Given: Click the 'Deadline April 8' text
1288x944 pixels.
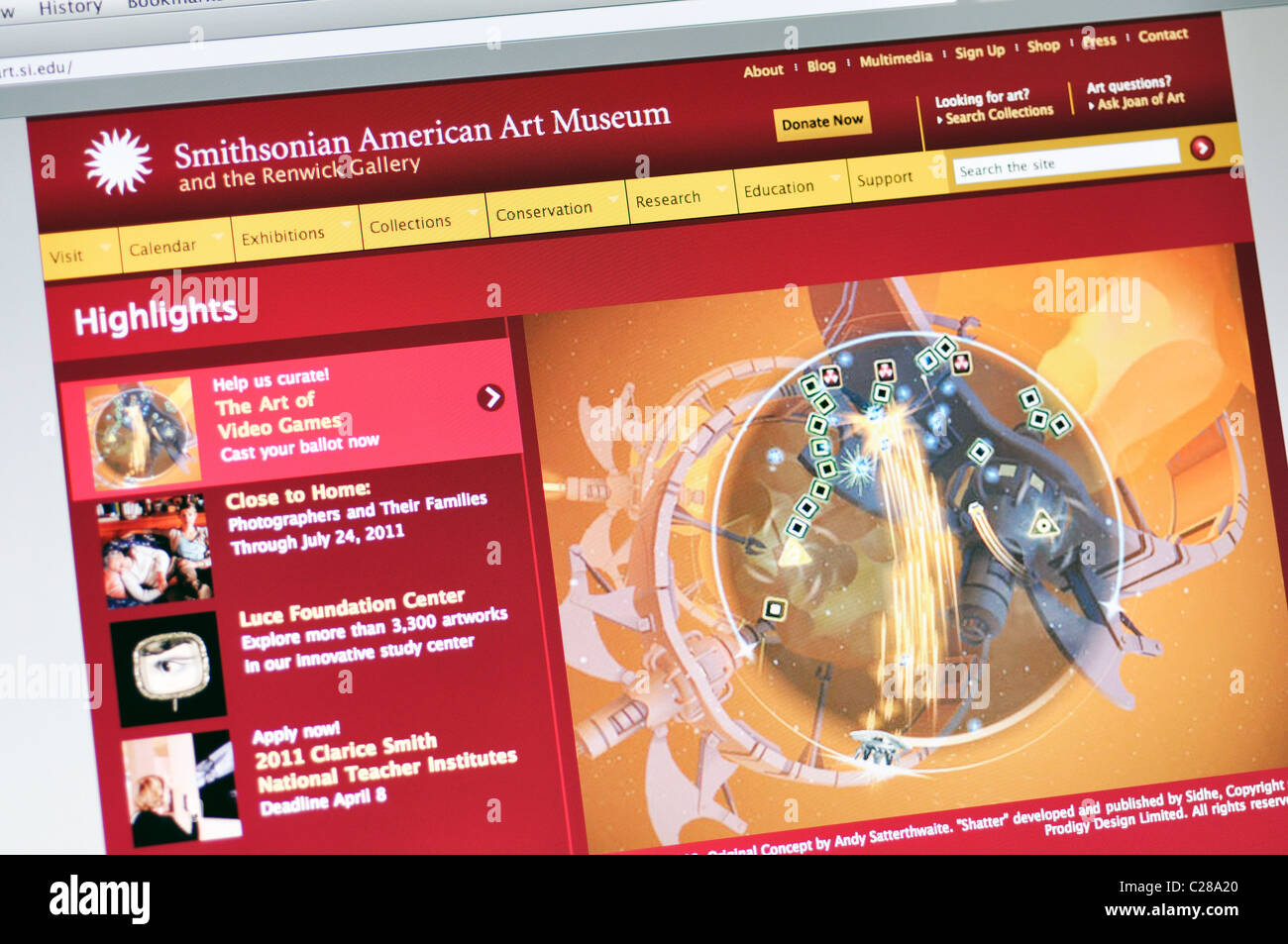Looking at the screenshot, I should pos(323,802).
